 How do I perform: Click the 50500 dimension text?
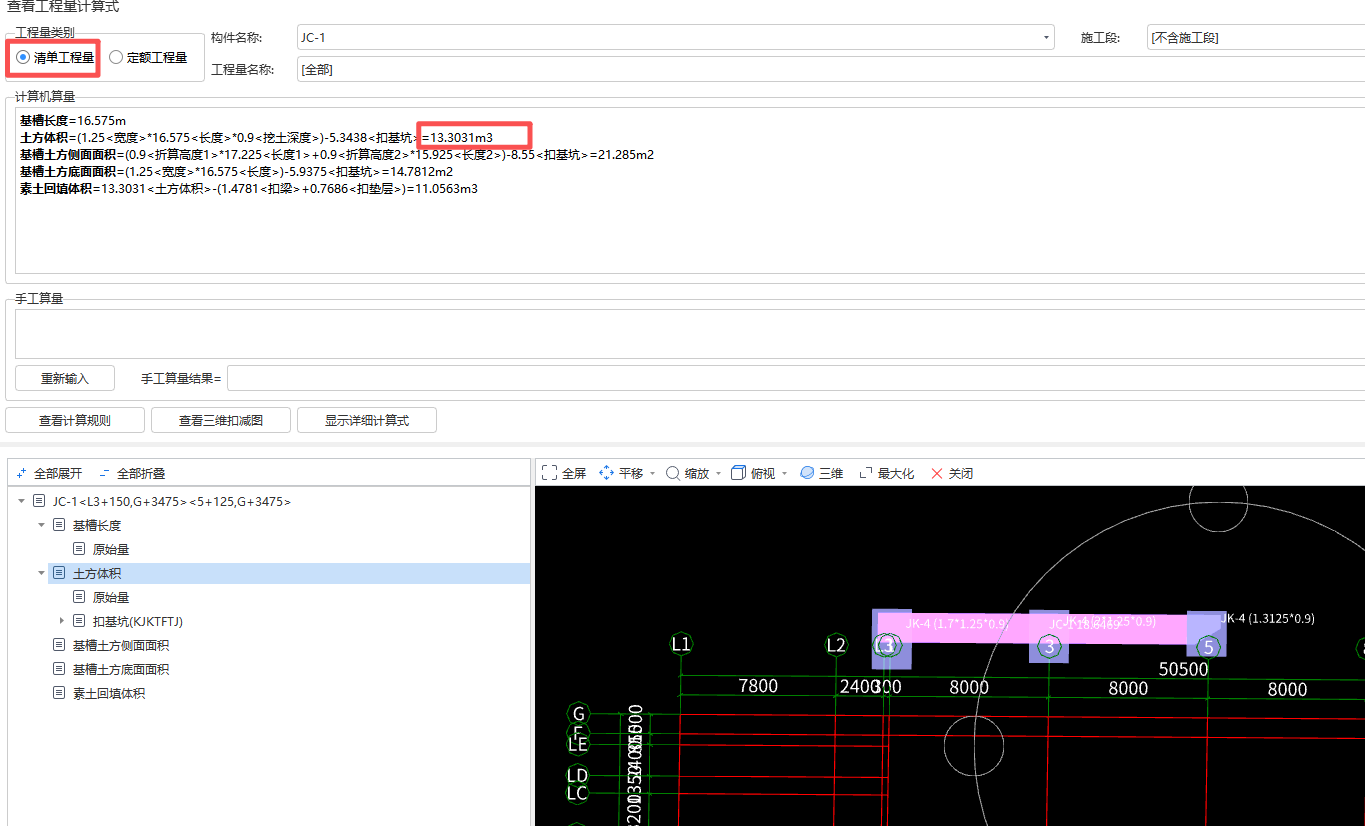(x=1184, y=668)
